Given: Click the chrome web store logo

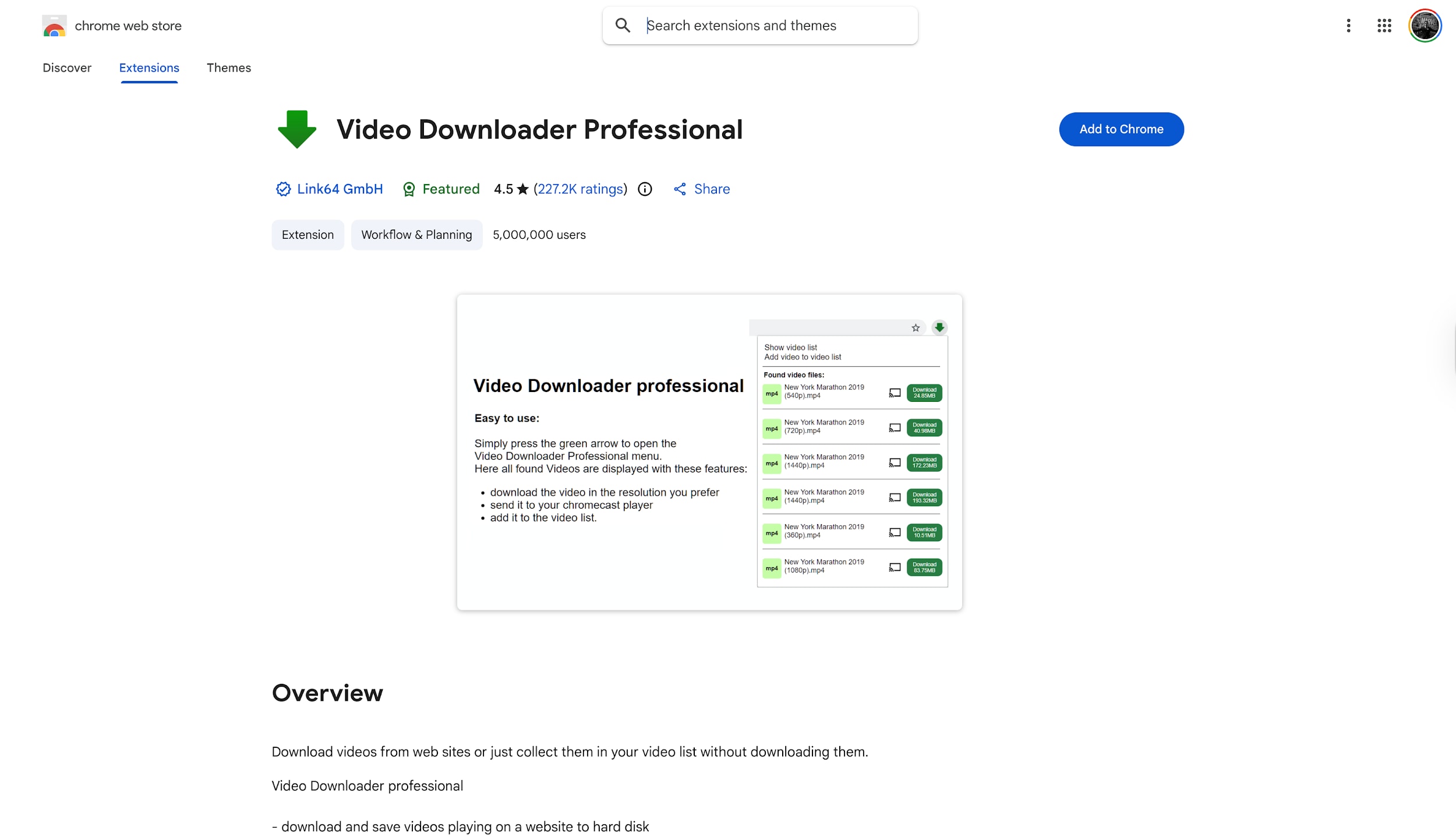Looking at the screenshot, I should pos(54,26).
